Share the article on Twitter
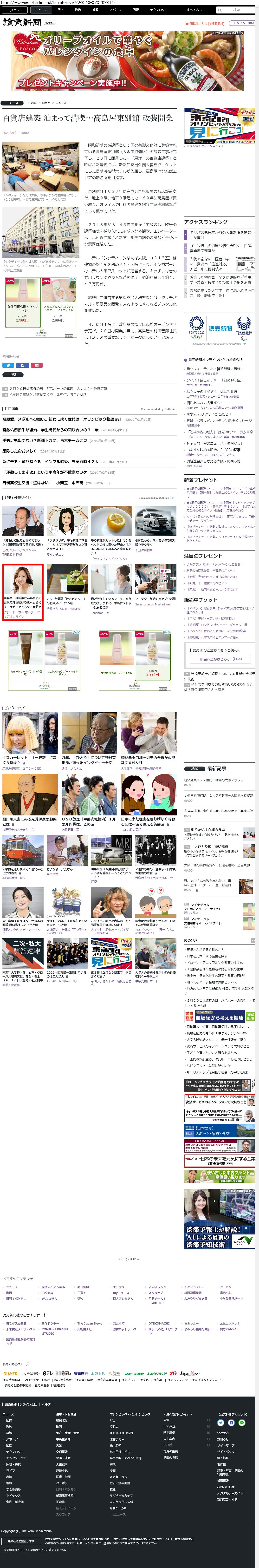259x1568 pixels. [8, 365]
